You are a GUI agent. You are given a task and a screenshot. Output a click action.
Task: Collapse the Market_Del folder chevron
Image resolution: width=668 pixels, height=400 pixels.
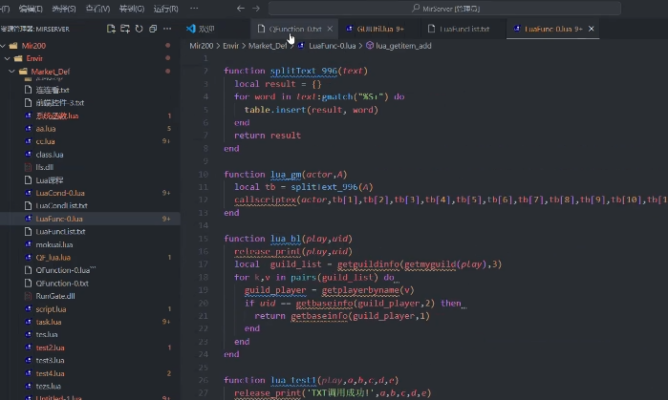click(14, 72)
